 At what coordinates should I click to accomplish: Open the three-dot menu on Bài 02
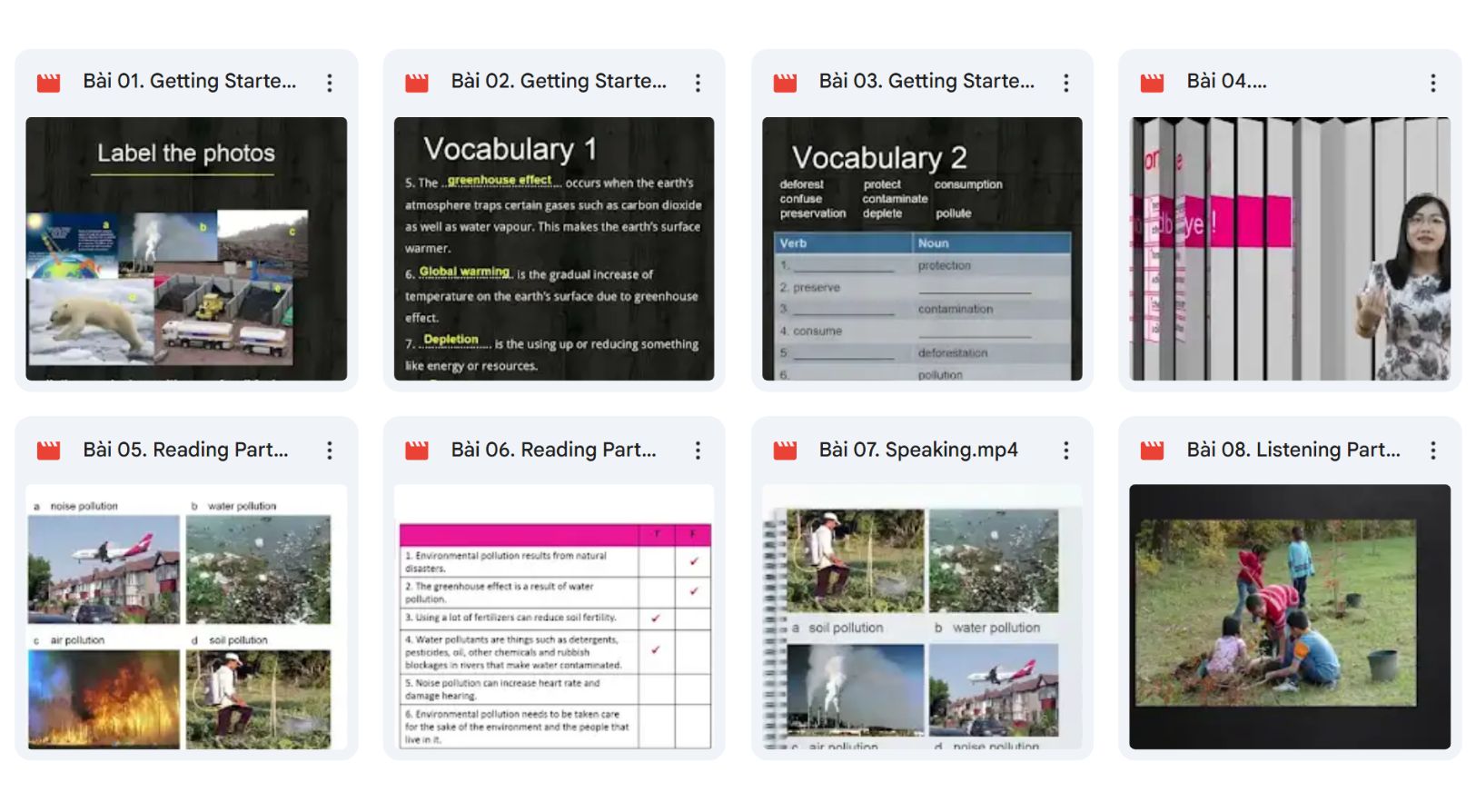(x=698, y=83)
